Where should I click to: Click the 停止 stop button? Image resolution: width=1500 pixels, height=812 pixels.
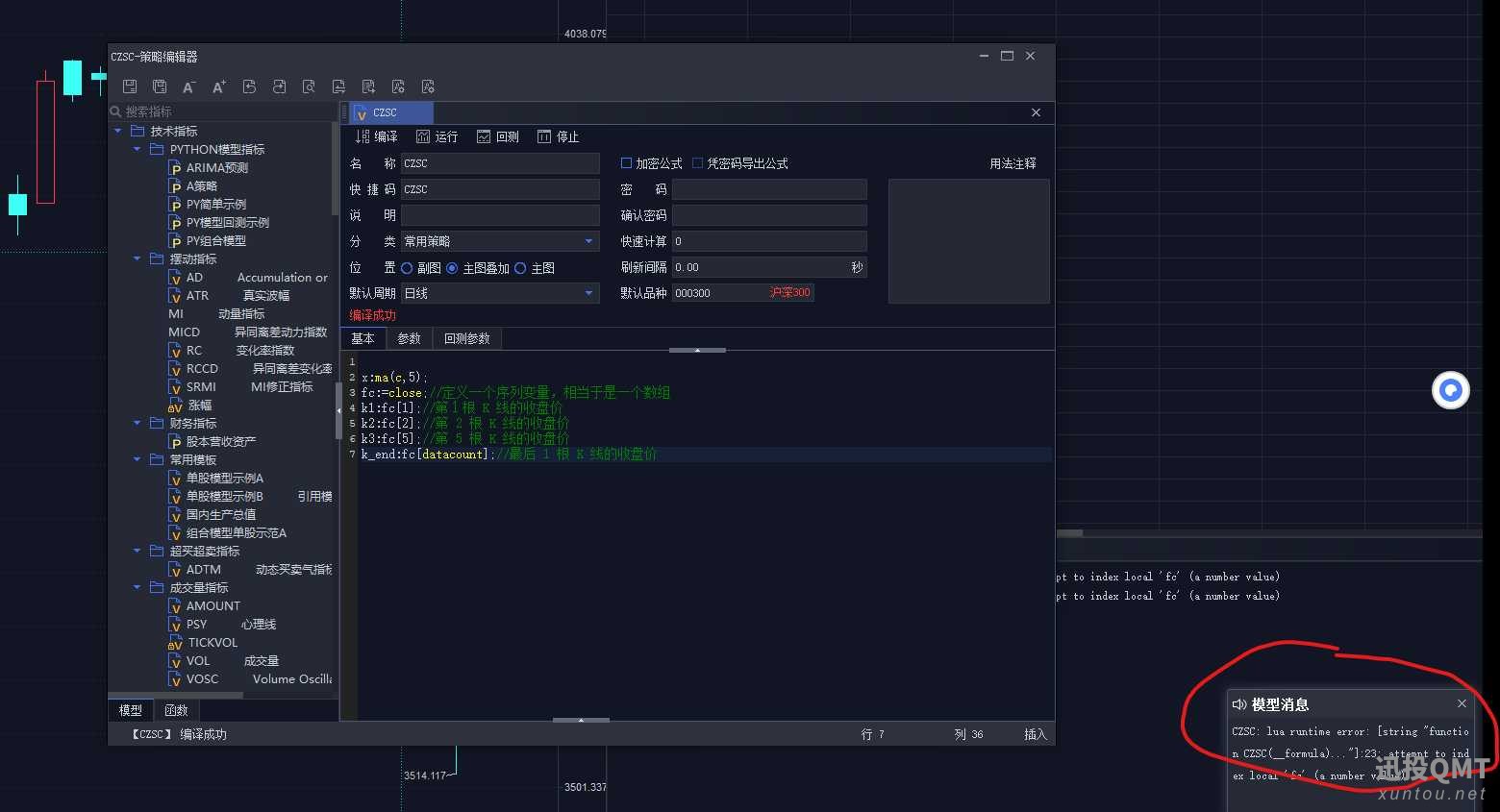(558, 136)
